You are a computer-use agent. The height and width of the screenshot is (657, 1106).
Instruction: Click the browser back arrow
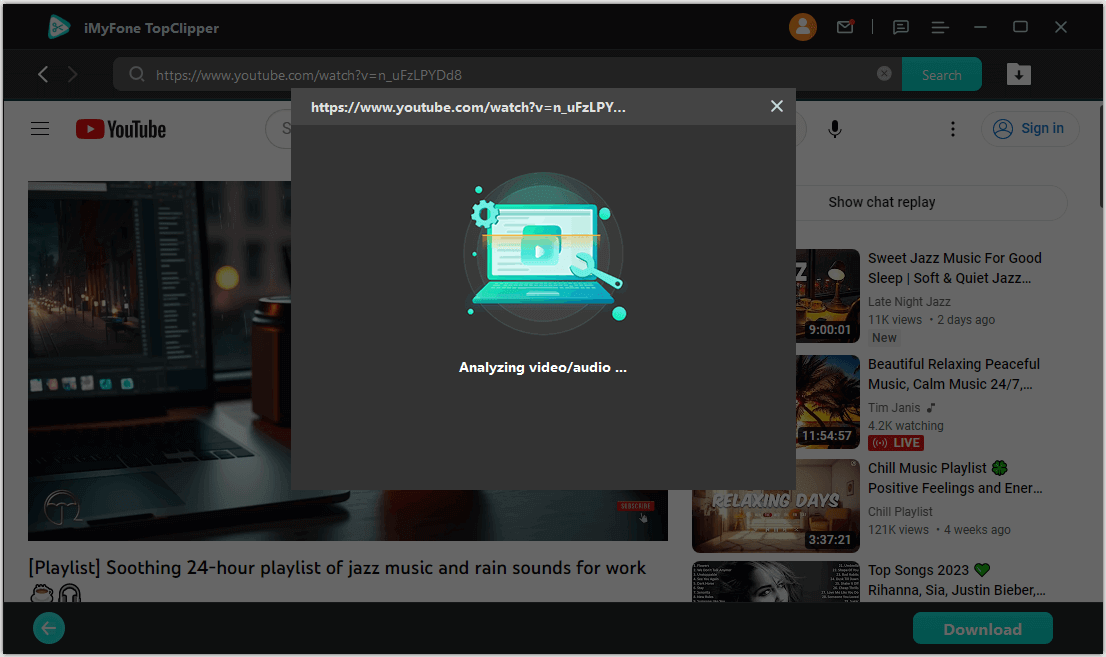(43, 74)
